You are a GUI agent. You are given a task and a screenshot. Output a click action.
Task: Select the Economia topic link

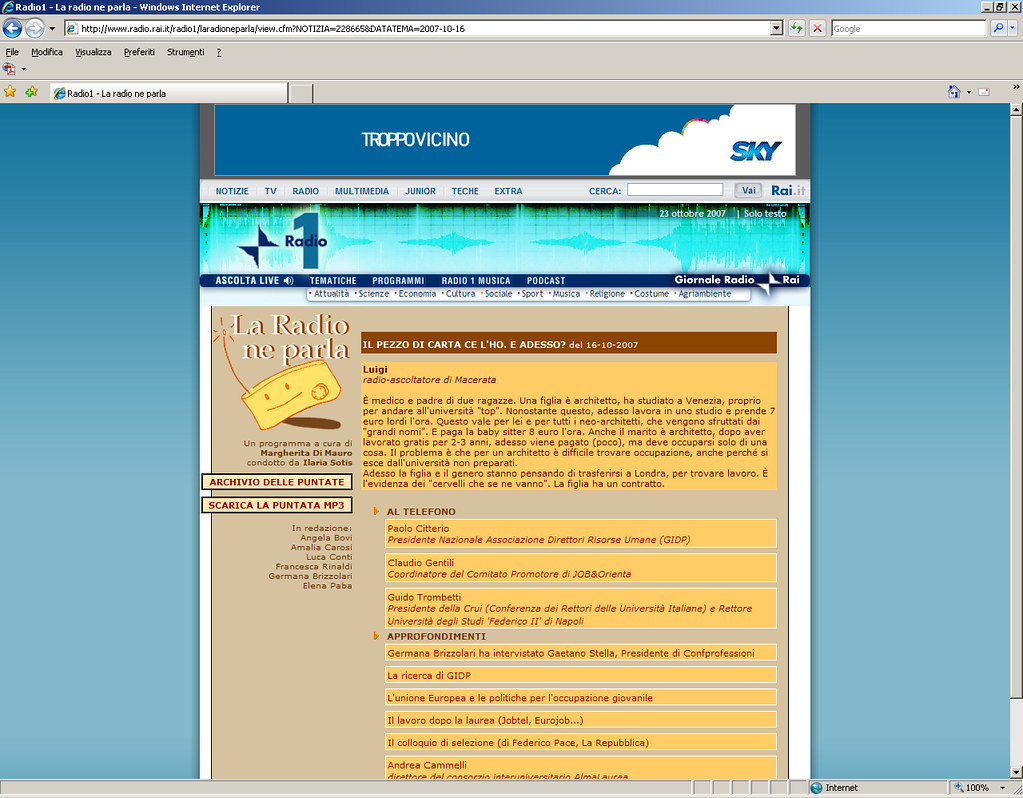[417, 294]
